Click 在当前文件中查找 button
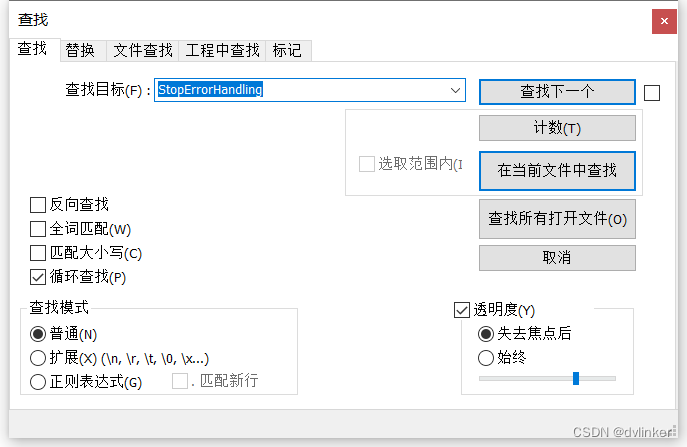 (557, 170)
